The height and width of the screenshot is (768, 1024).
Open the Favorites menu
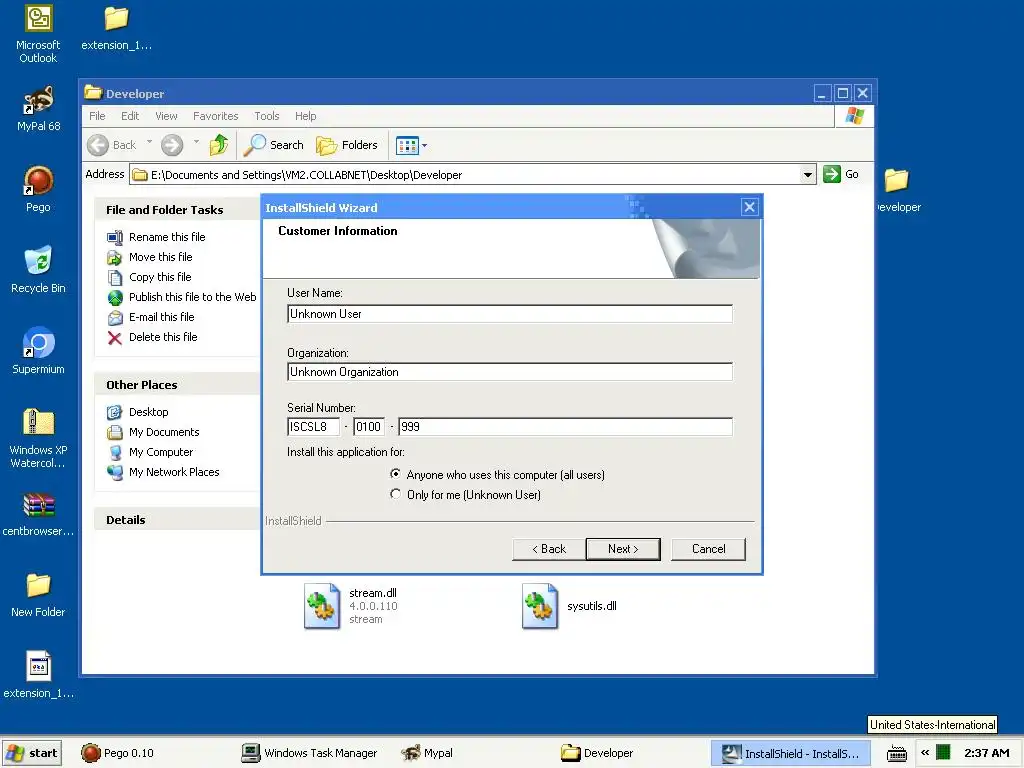point(216,116)
